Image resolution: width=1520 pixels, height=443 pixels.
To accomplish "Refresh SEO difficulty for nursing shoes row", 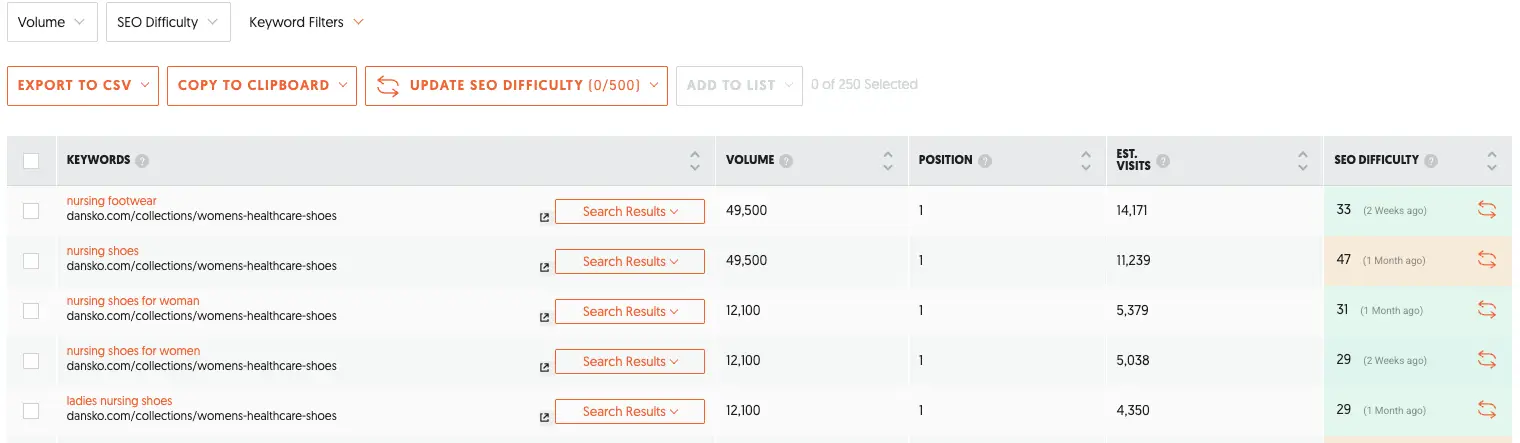I will point(1487,260).
